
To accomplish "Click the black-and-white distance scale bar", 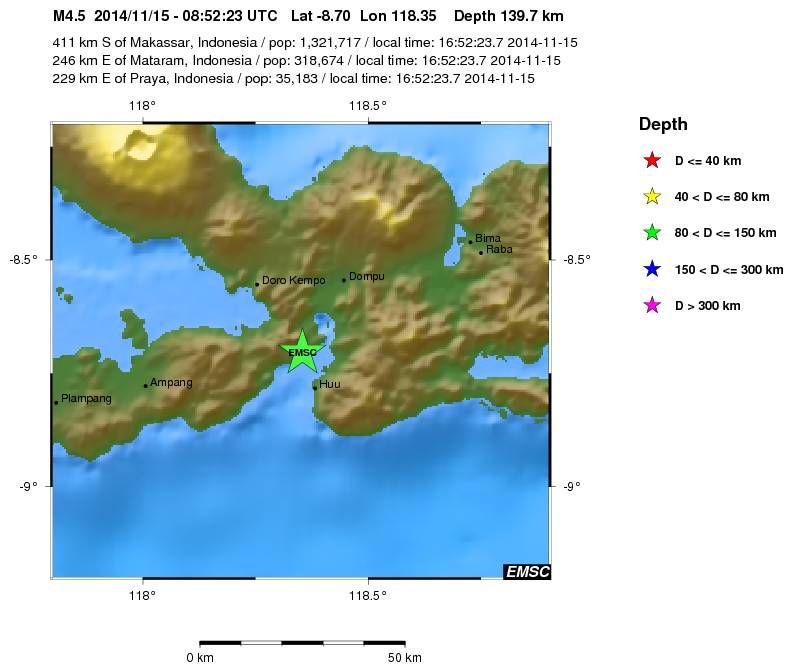I will pyautogui.click(x=302, y=643).
